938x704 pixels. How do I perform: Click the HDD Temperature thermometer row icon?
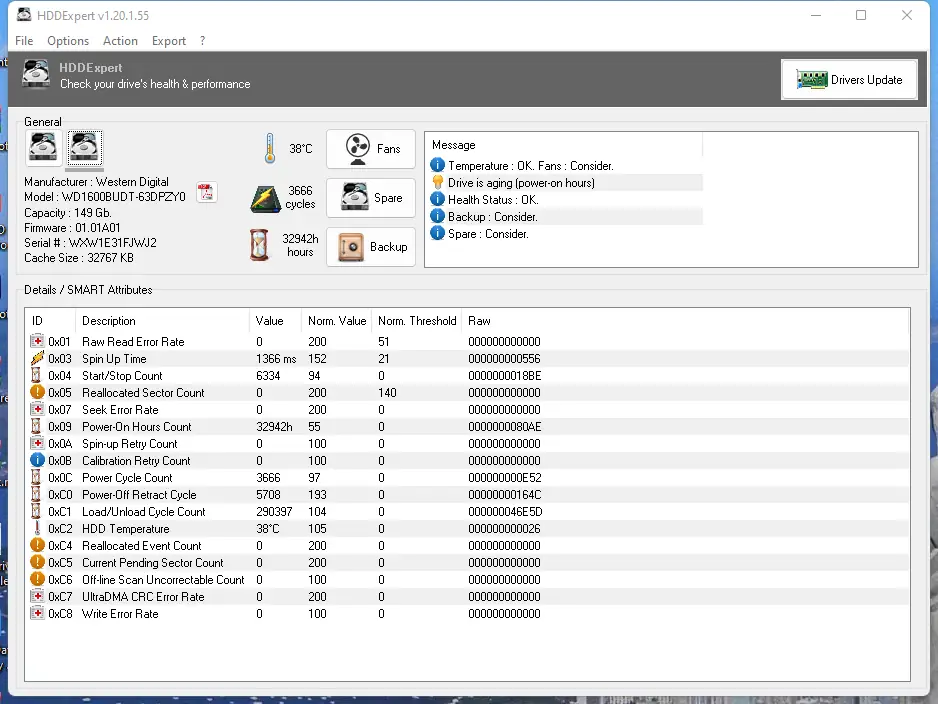point(37,528)
